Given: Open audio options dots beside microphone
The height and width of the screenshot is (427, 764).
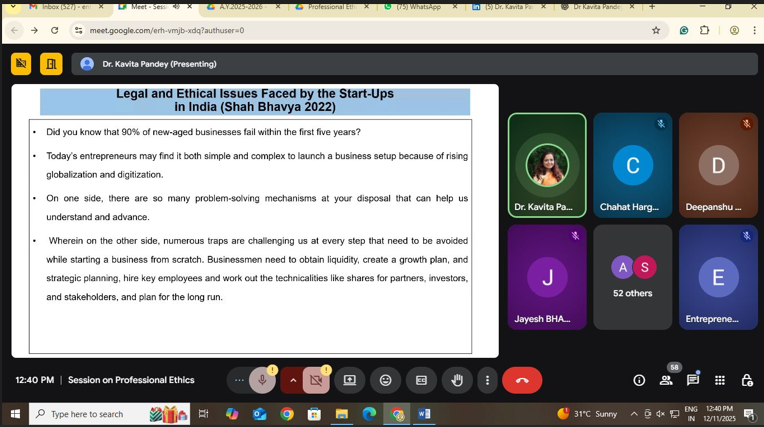Looking at the screenshot, I should [239, 380].
